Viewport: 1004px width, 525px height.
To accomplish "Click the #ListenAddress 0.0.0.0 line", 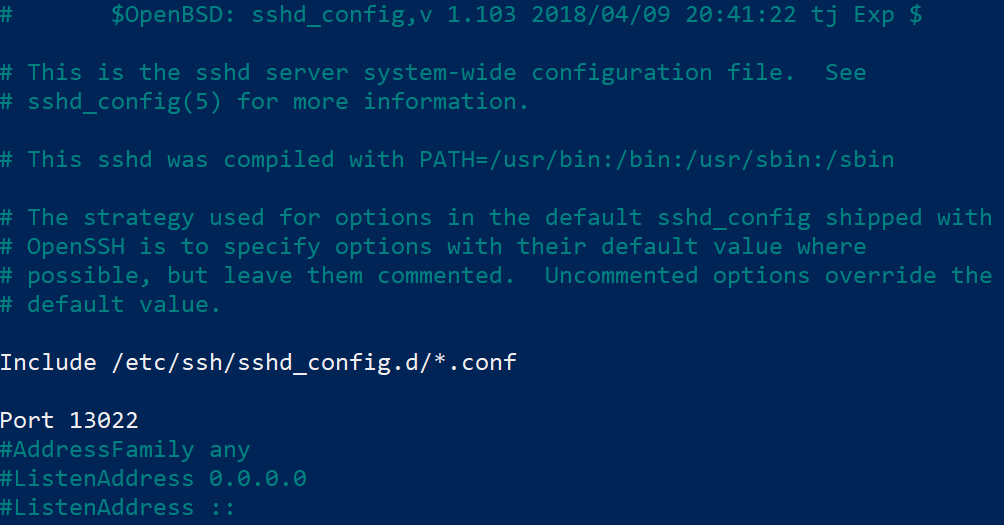I will pos(153,478).
